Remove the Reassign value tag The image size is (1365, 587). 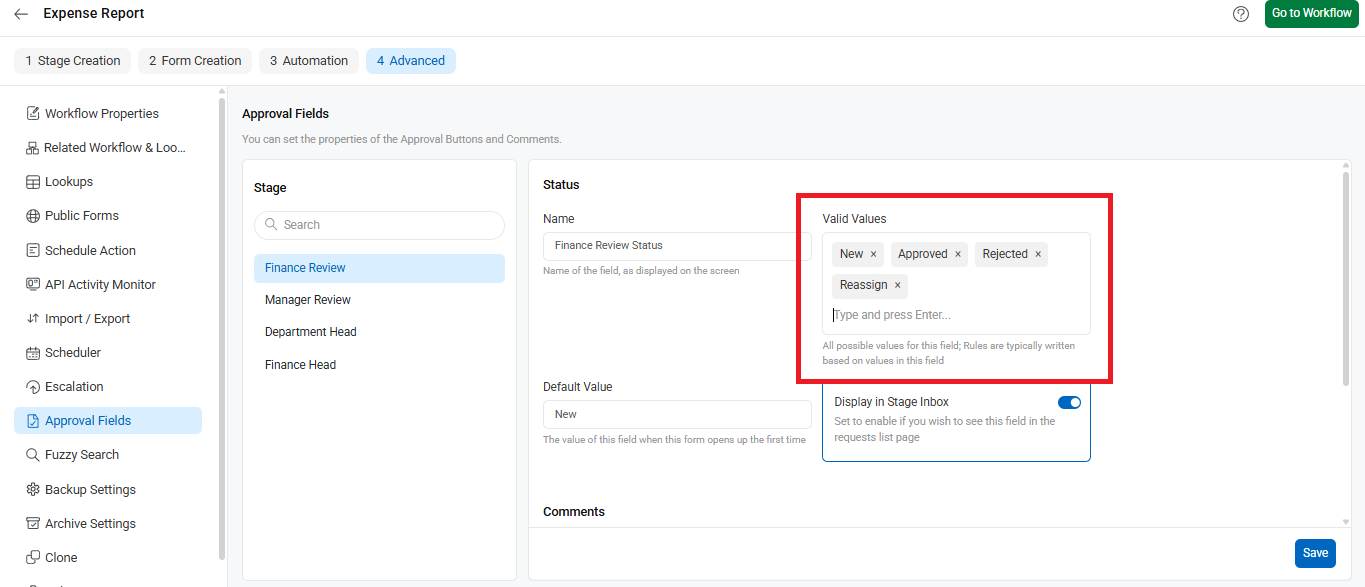898,285
